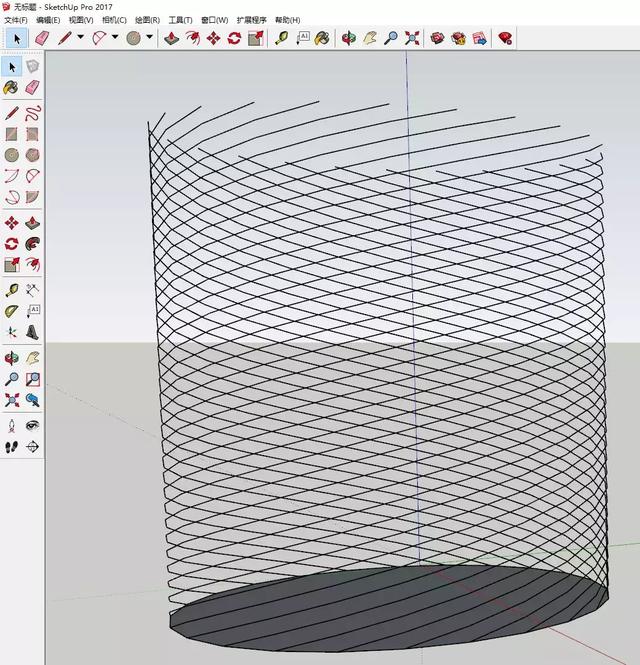Pick the Tape Measure tool in the top toolbar
The height and width of the screenshot is (665, 640).
click(x=282, y=39)
